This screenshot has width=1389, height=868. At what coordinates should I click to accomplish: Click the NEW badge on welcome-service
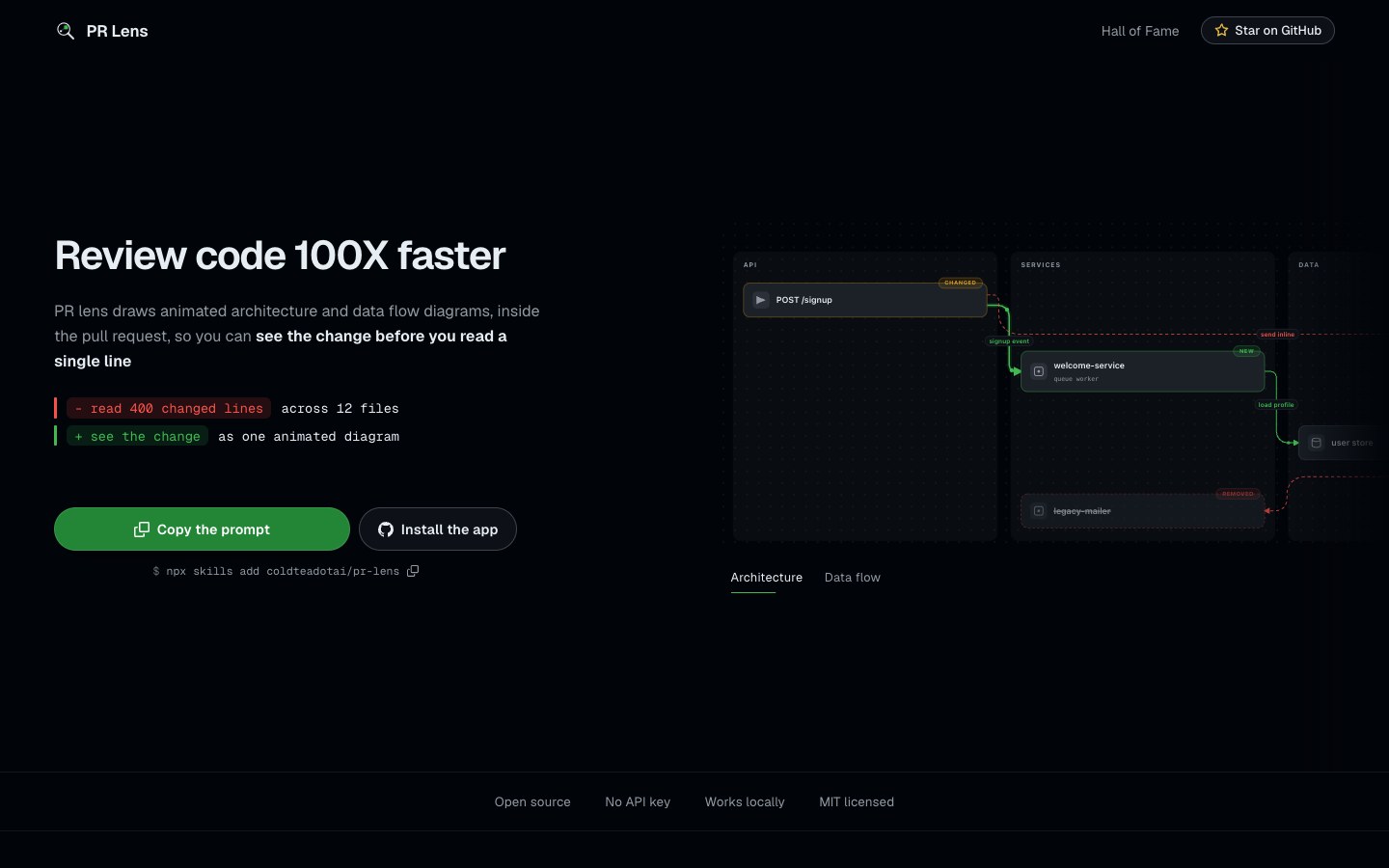(1246, 351)
